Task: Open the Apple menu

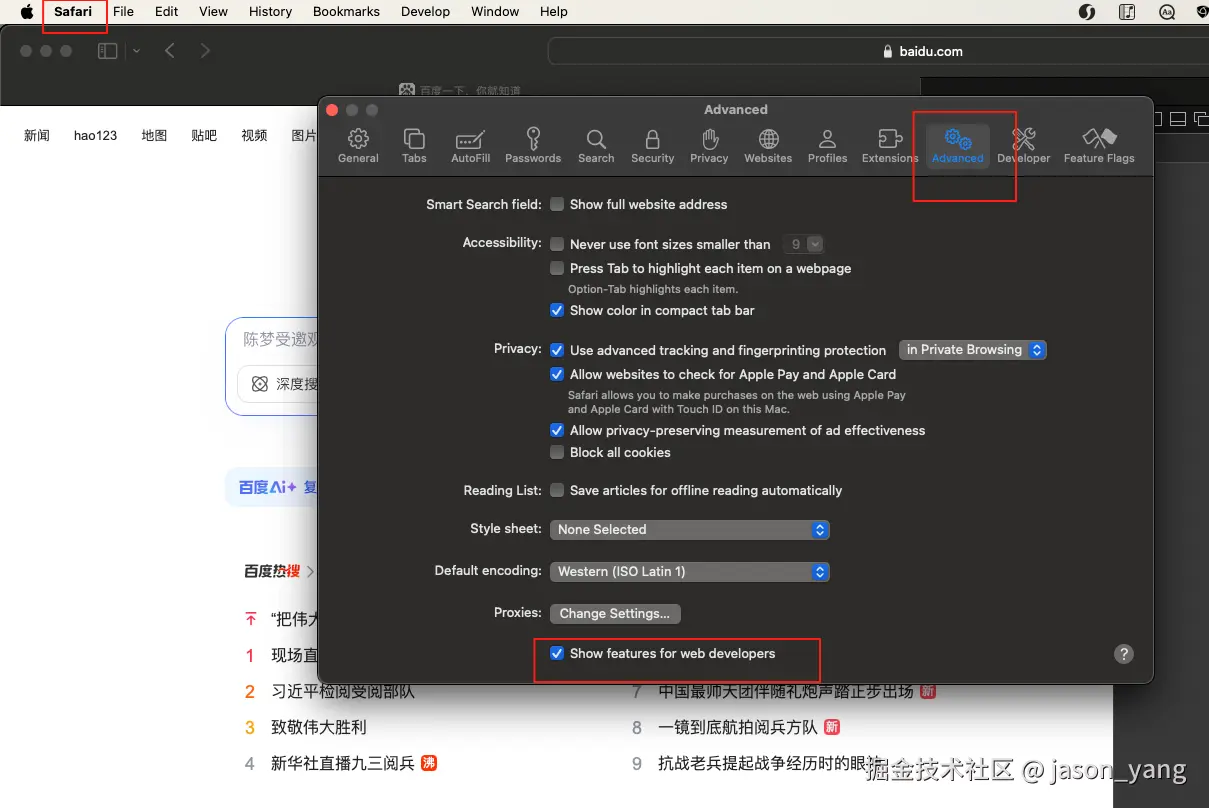Action: 27,12
